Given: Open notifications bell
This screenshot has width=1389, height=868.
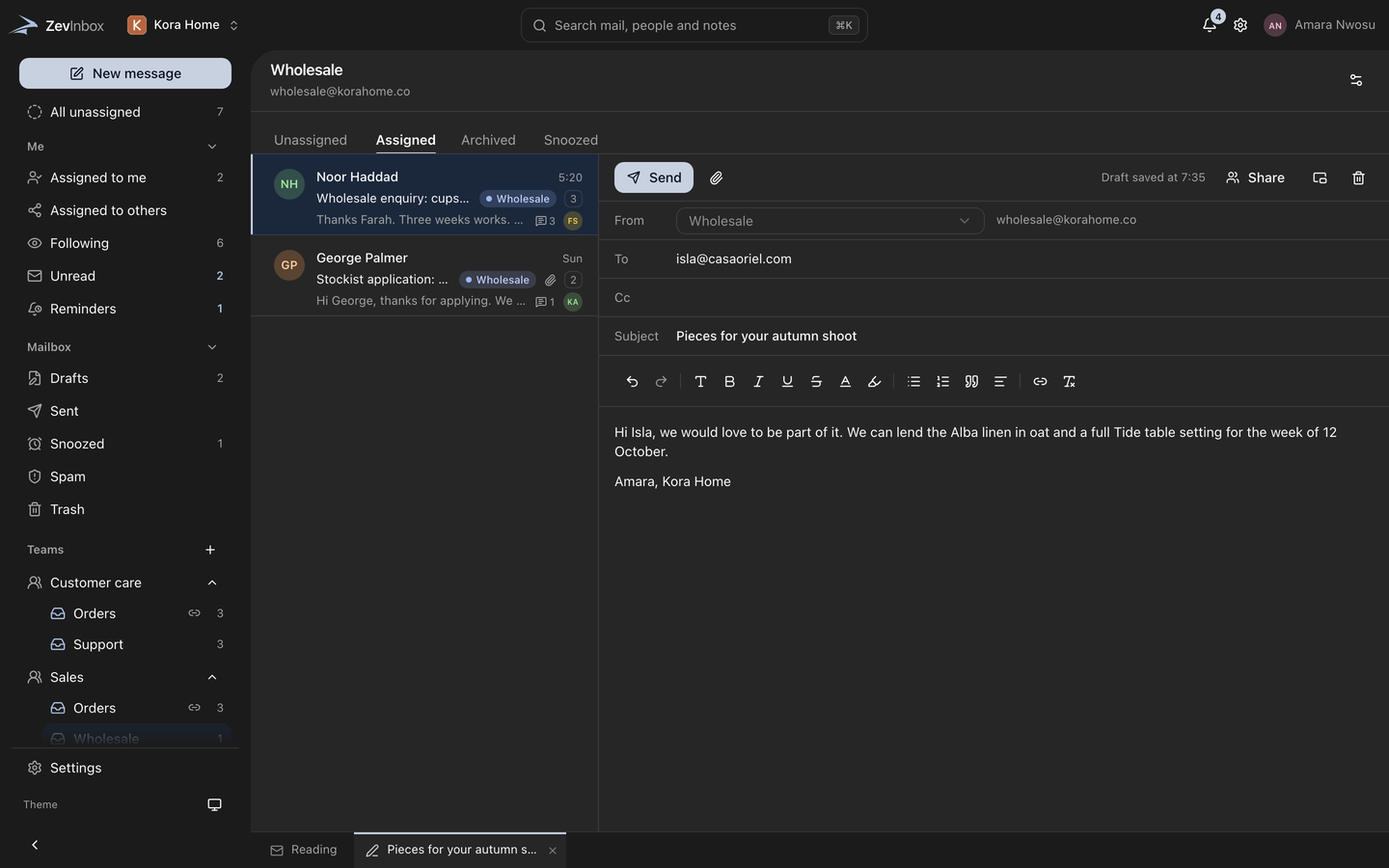Looking at the screenshot, I should pos(1210,25).
